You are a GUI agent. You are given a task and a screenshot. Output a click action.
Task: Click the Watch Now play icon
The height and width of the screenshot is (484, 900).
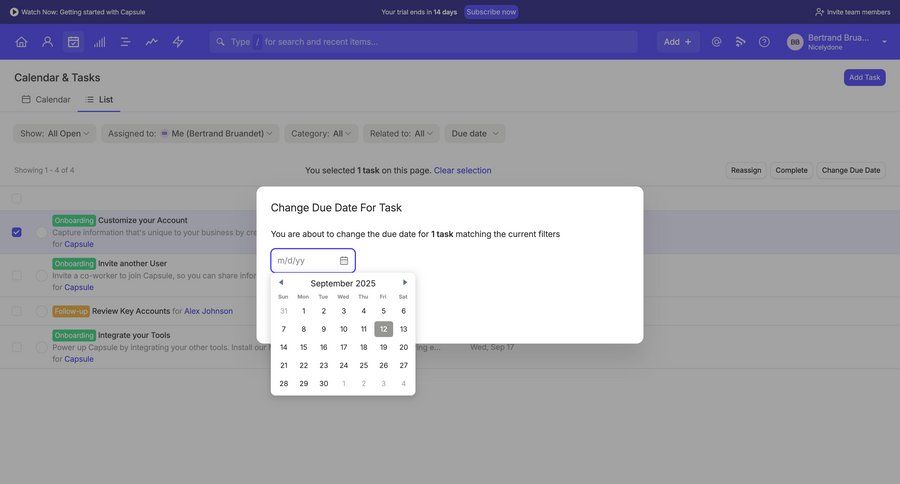point(14,12)
